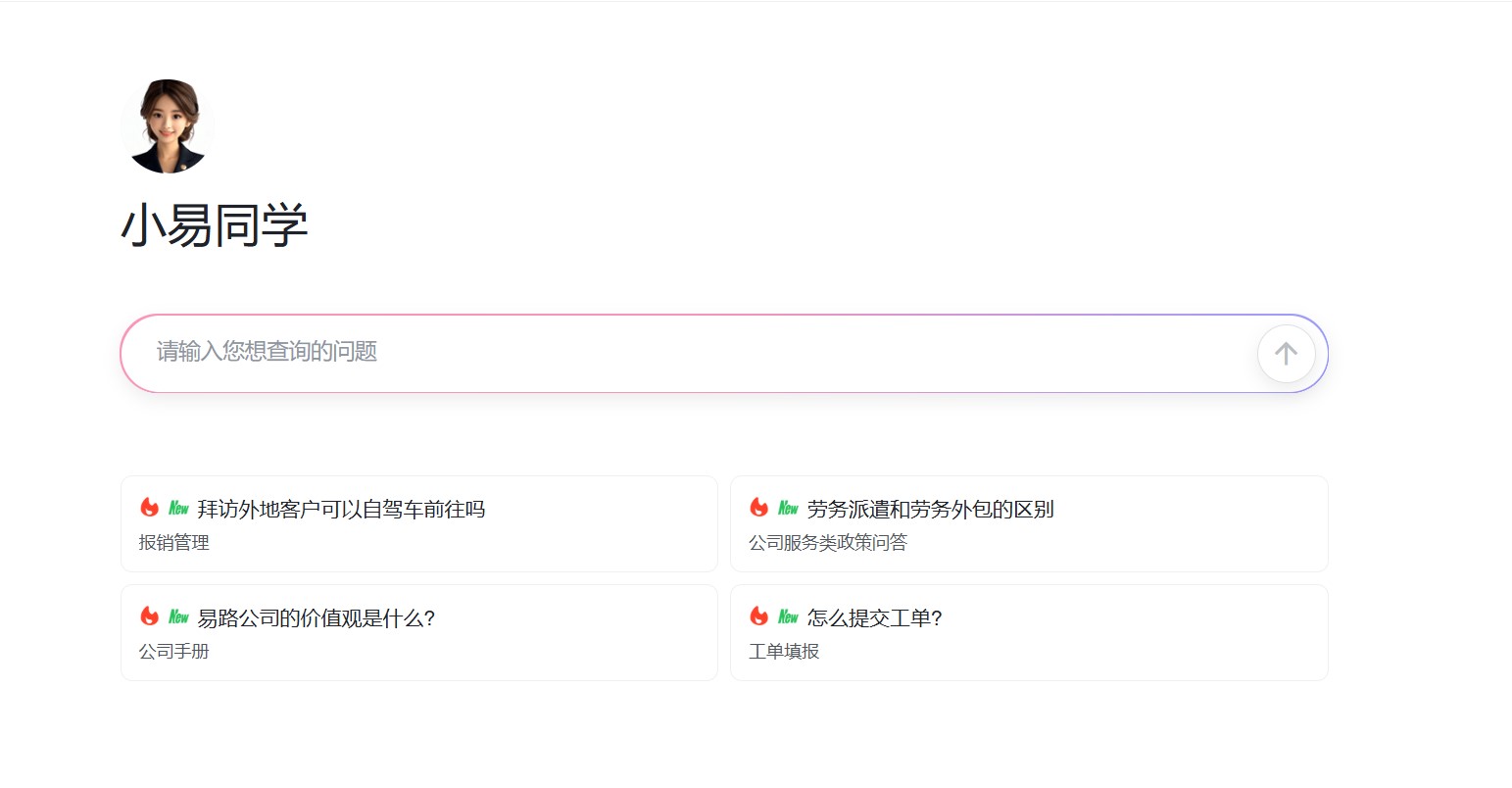This screenshot has height=788, width=1512.
Task: Click fire icon on 劳务派遣和劳务外包 card
Action: pos(759,507)
